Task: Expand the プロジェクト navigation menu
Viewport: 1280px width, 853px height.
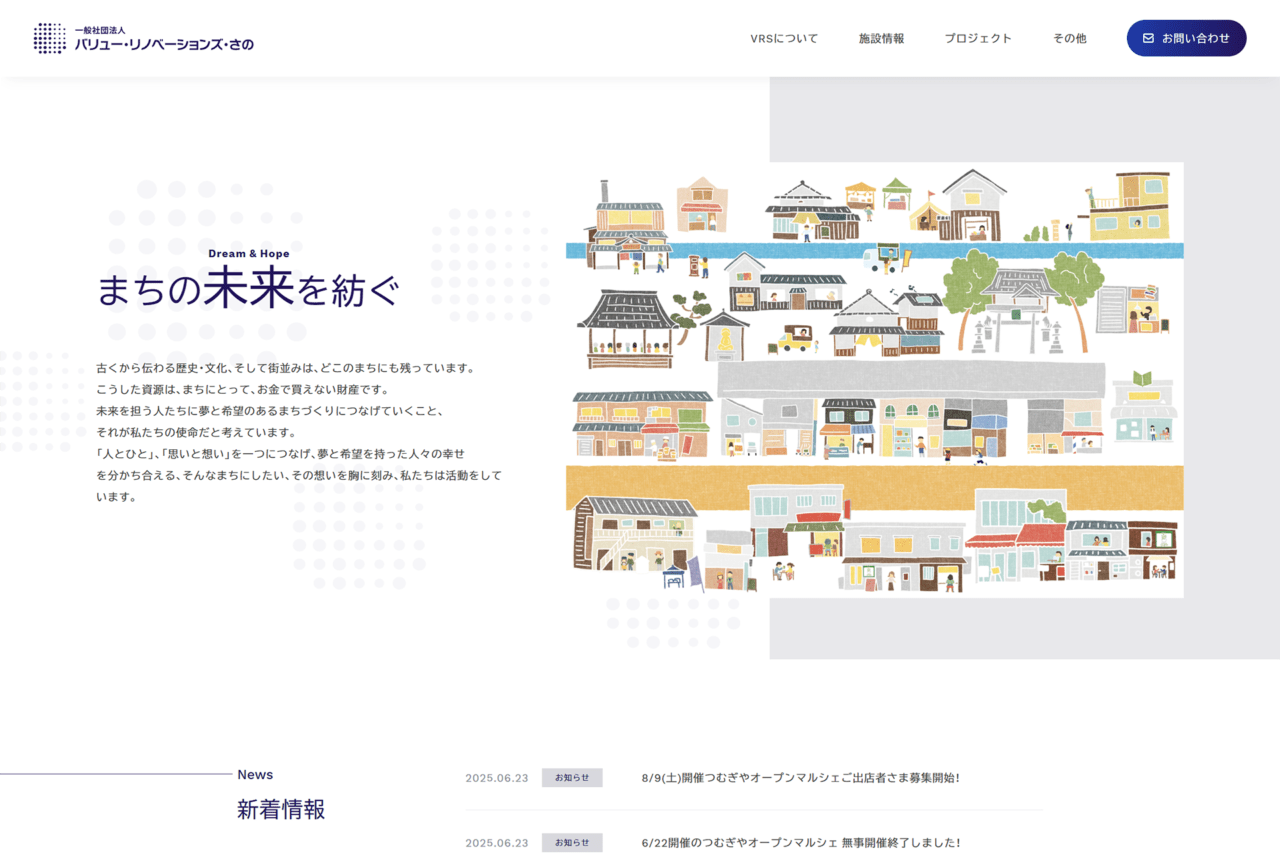Action: (978, 38)
